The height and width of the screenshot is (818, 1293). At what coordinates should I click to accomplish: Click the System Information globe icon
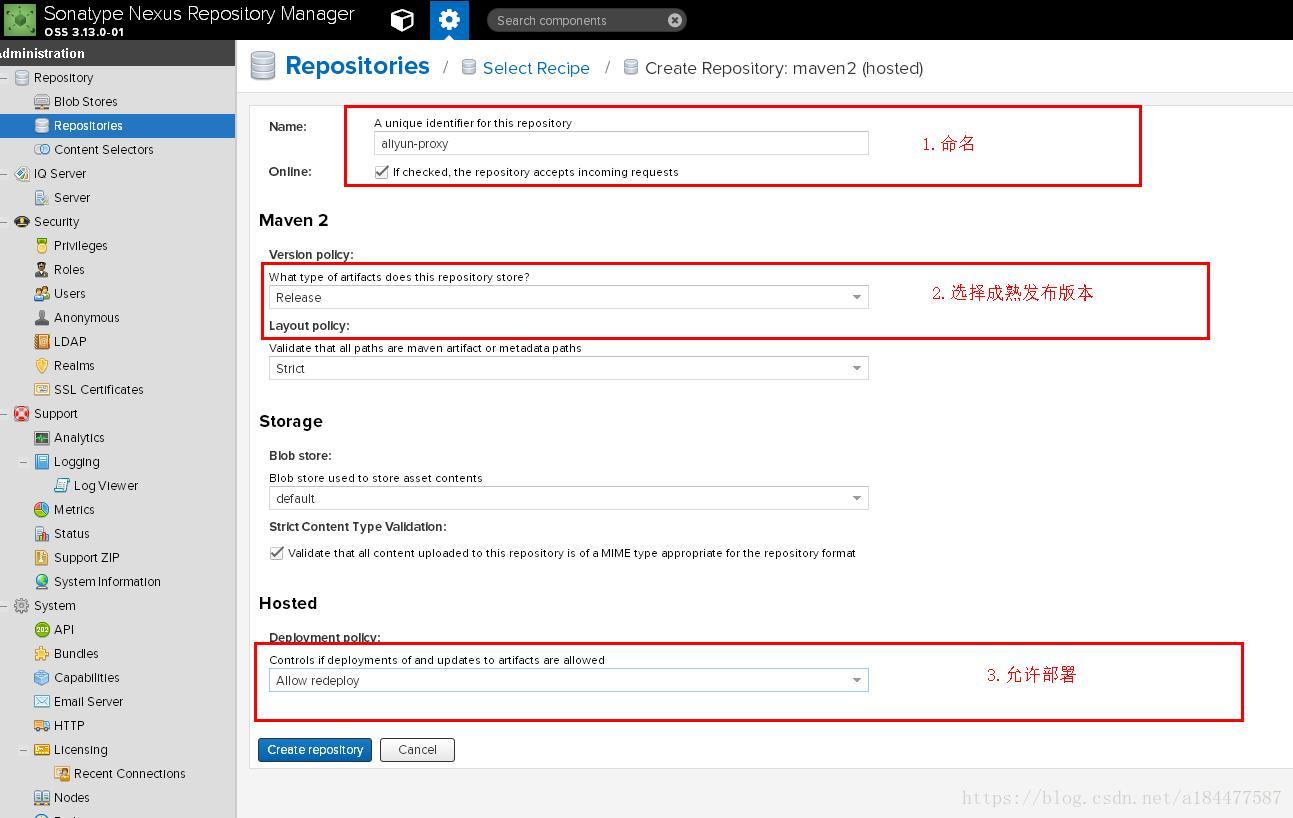(42, 582)
